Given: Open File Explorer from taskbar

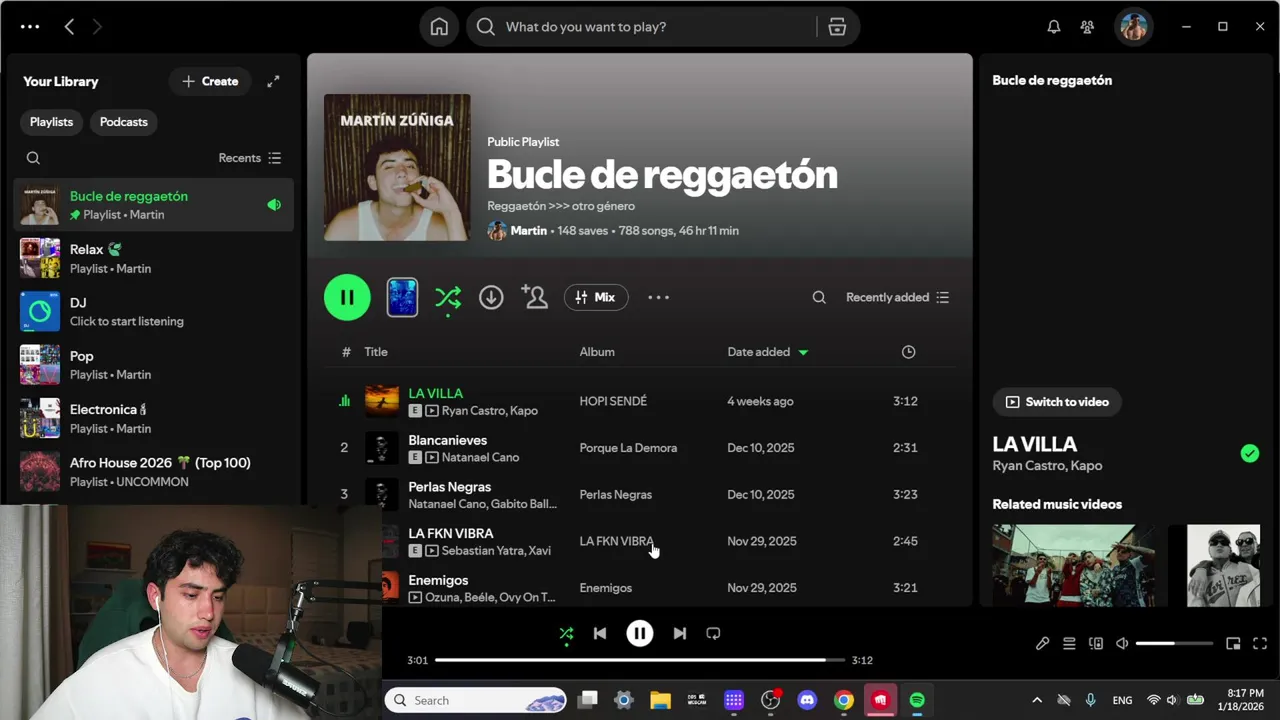Looking at the screenshot, I should [x=660, y=700].
